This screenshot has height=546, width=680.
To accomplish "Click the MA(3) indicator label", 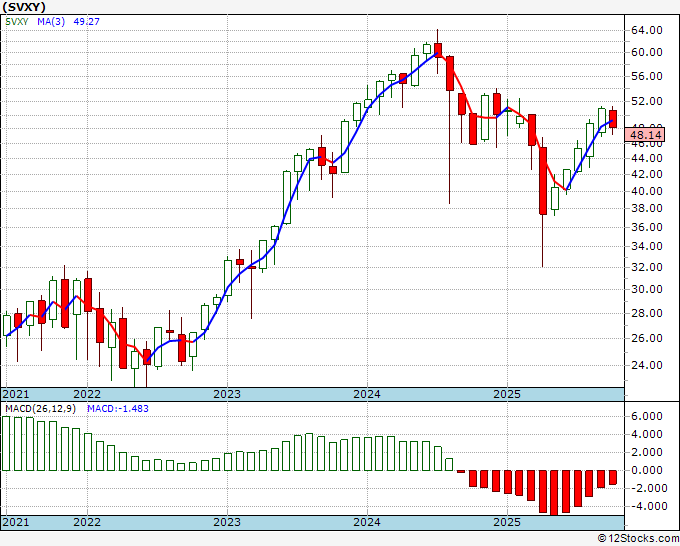I will click(x=51, y=21).
